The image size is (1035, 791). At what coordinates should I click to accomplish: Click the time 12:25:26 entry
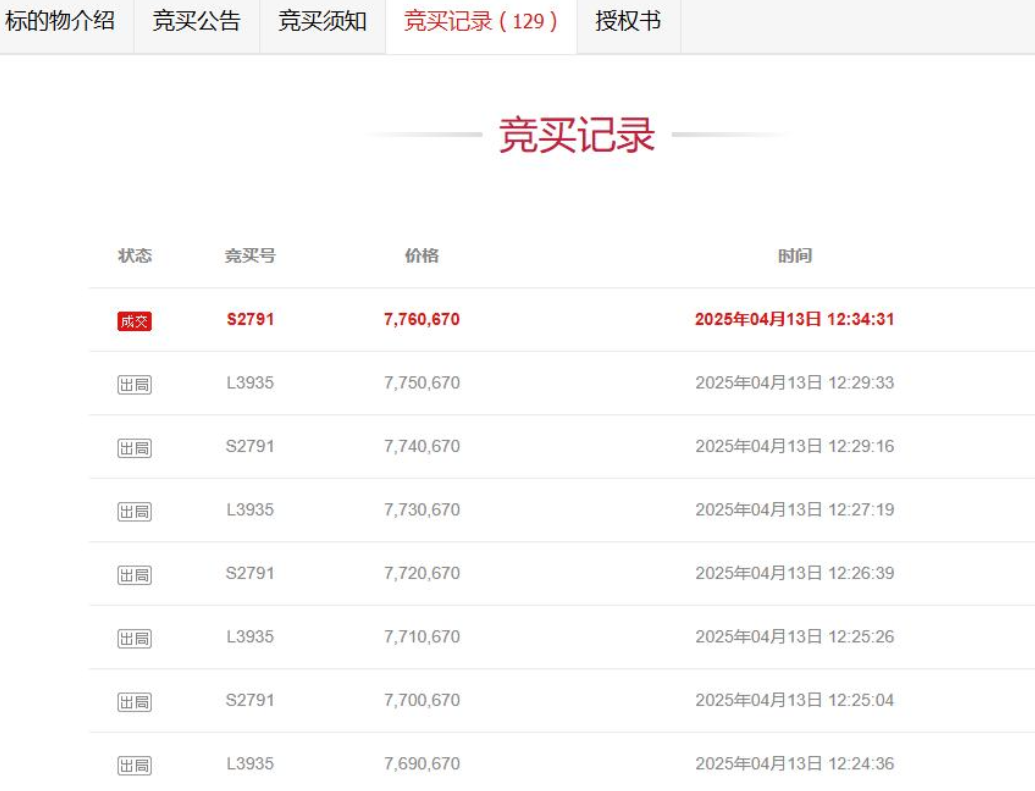click(795, 636)
